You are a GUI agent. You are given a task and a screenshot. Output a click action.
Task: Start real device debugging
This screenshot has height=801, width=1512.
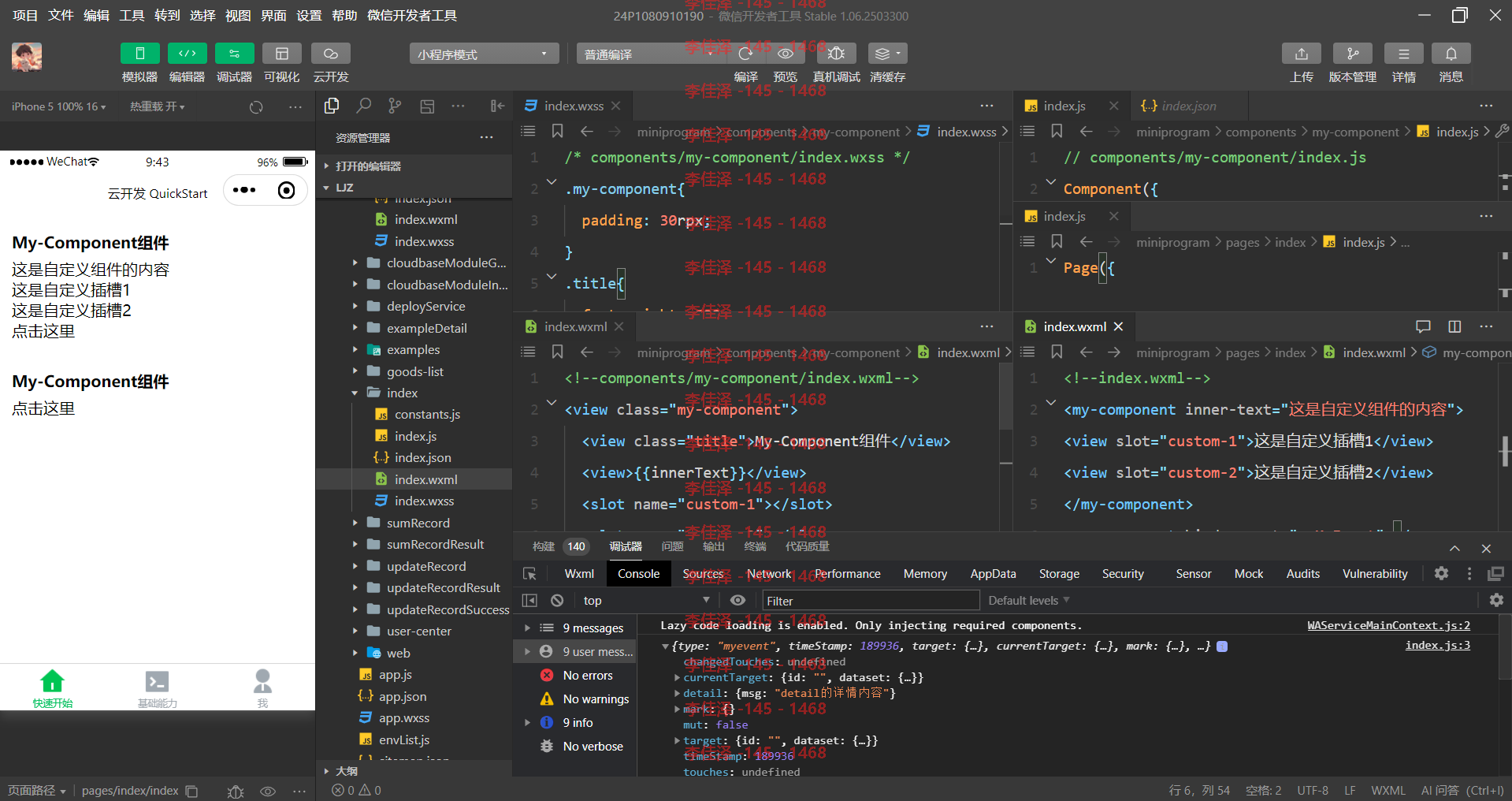[837, 54]
